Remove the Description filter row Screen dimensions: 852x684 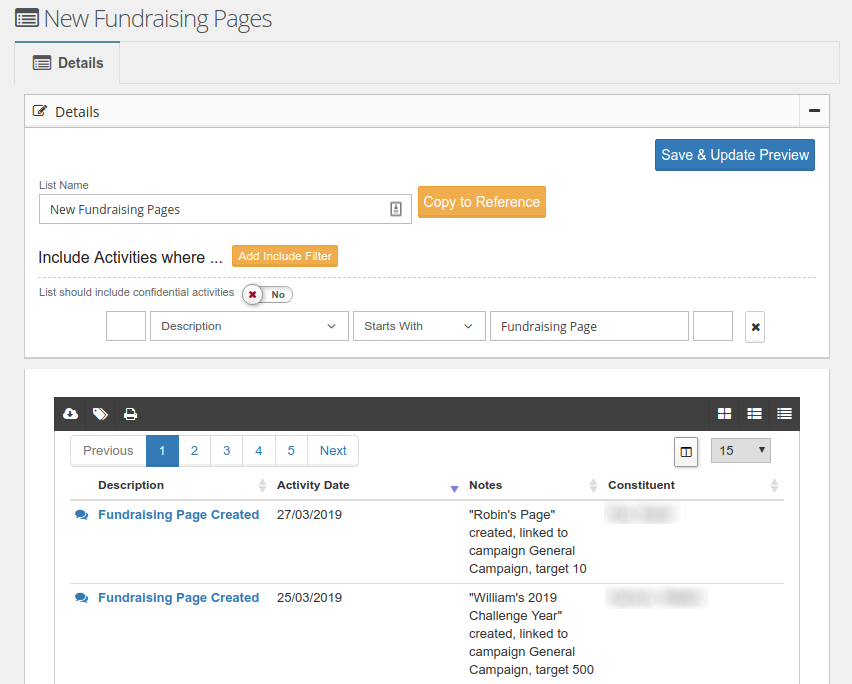(755, 327)
